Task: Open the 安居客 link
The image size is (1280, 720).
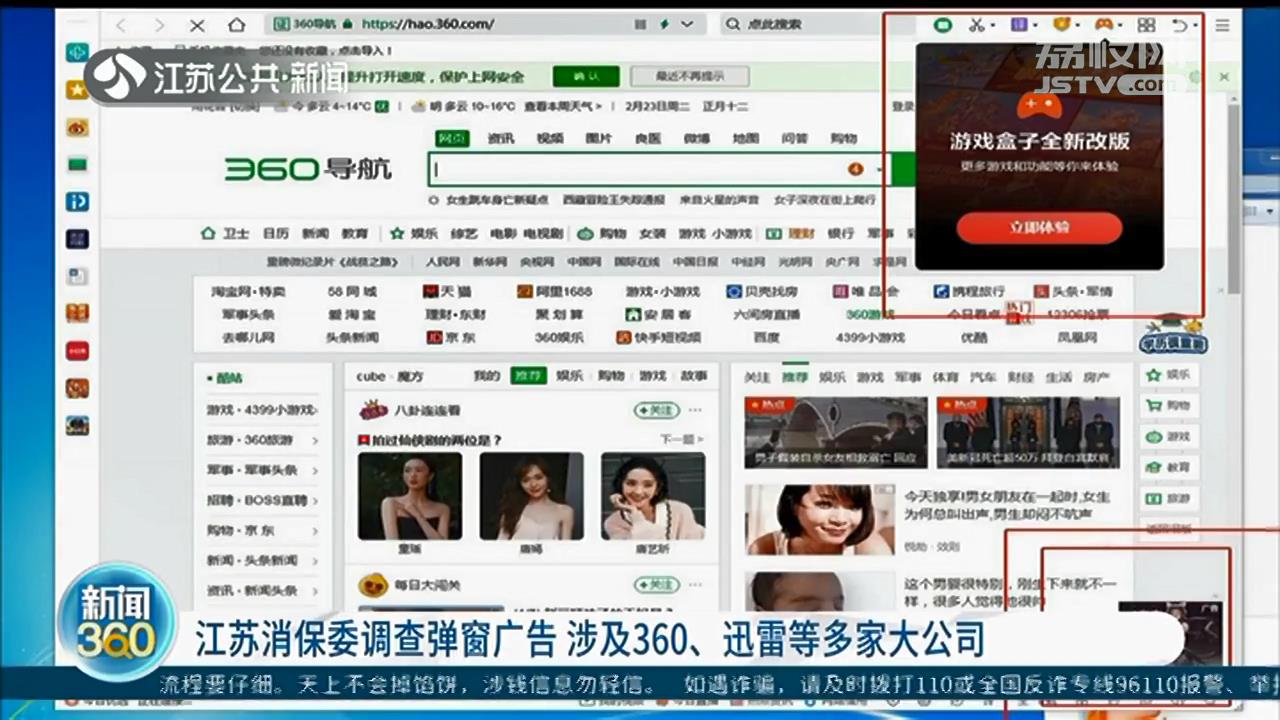Action: [658, 314]
